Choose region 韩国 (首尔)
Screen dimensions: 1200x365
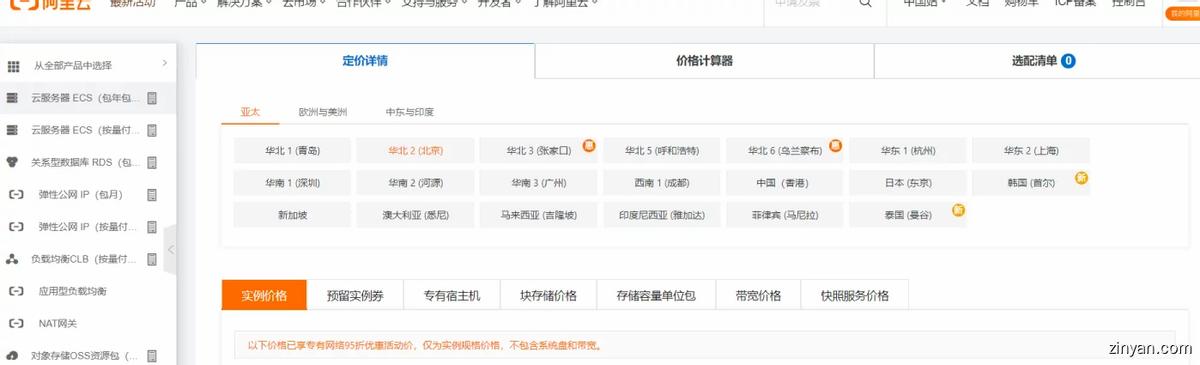(x=1030, y=183)
